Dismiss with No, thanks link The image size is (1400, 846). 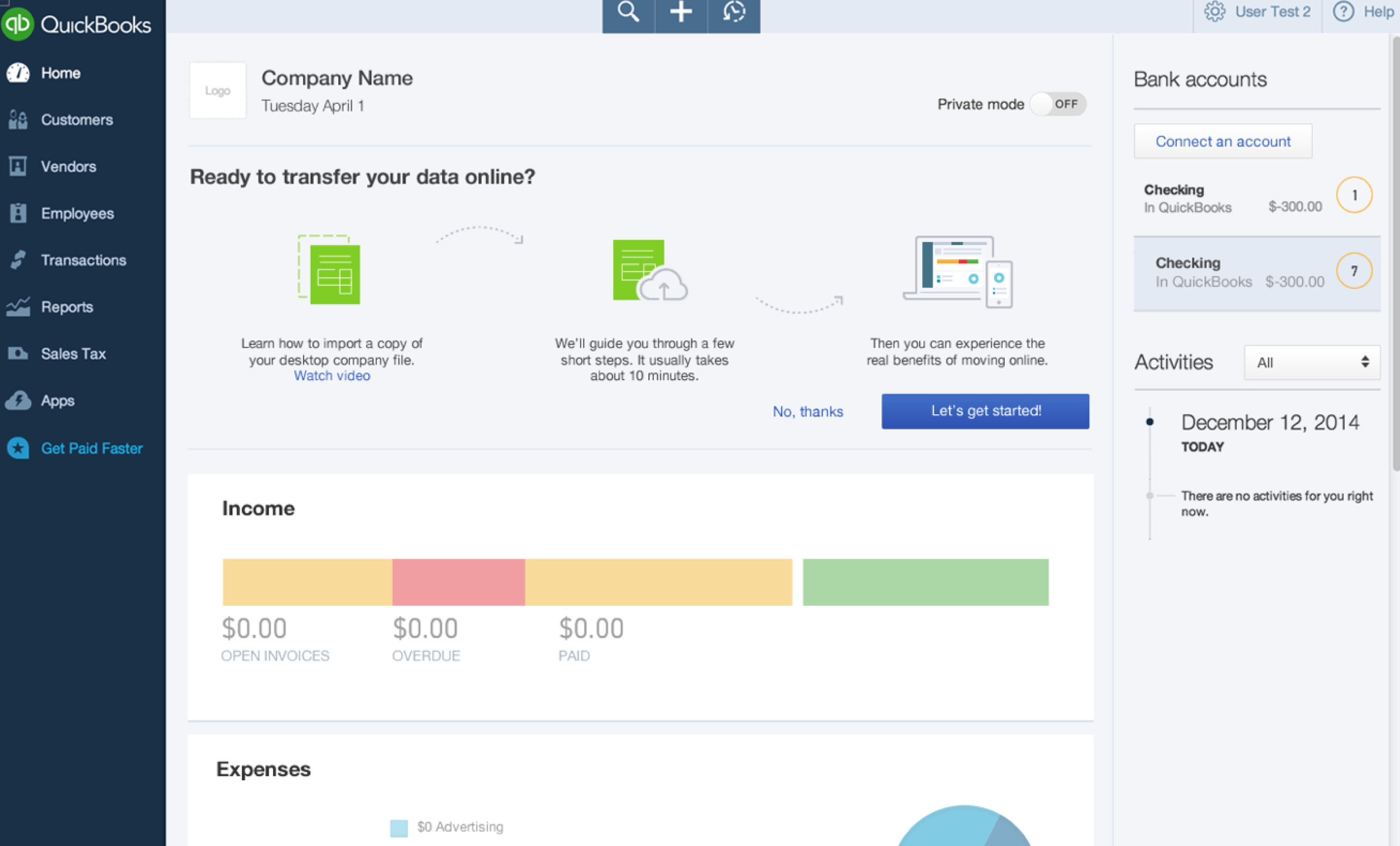click(x=807, y=411)
